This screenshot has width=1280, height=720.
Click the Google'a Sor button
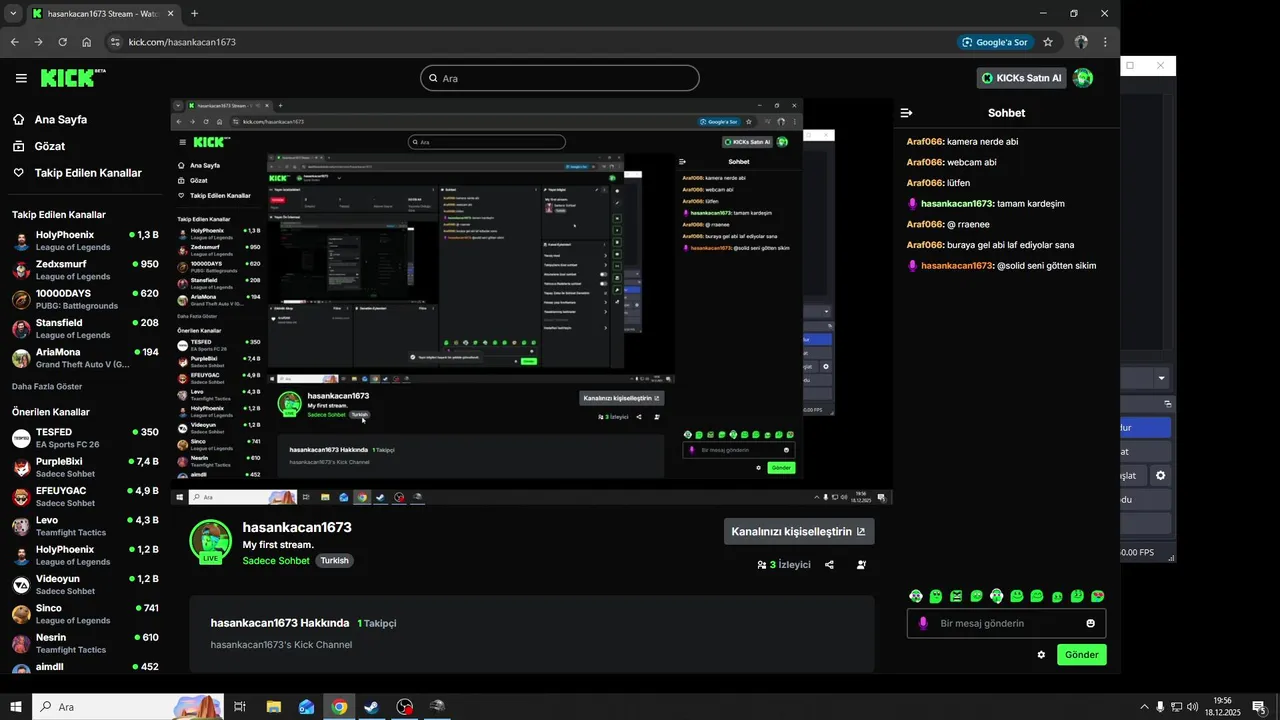pos(995,42)
